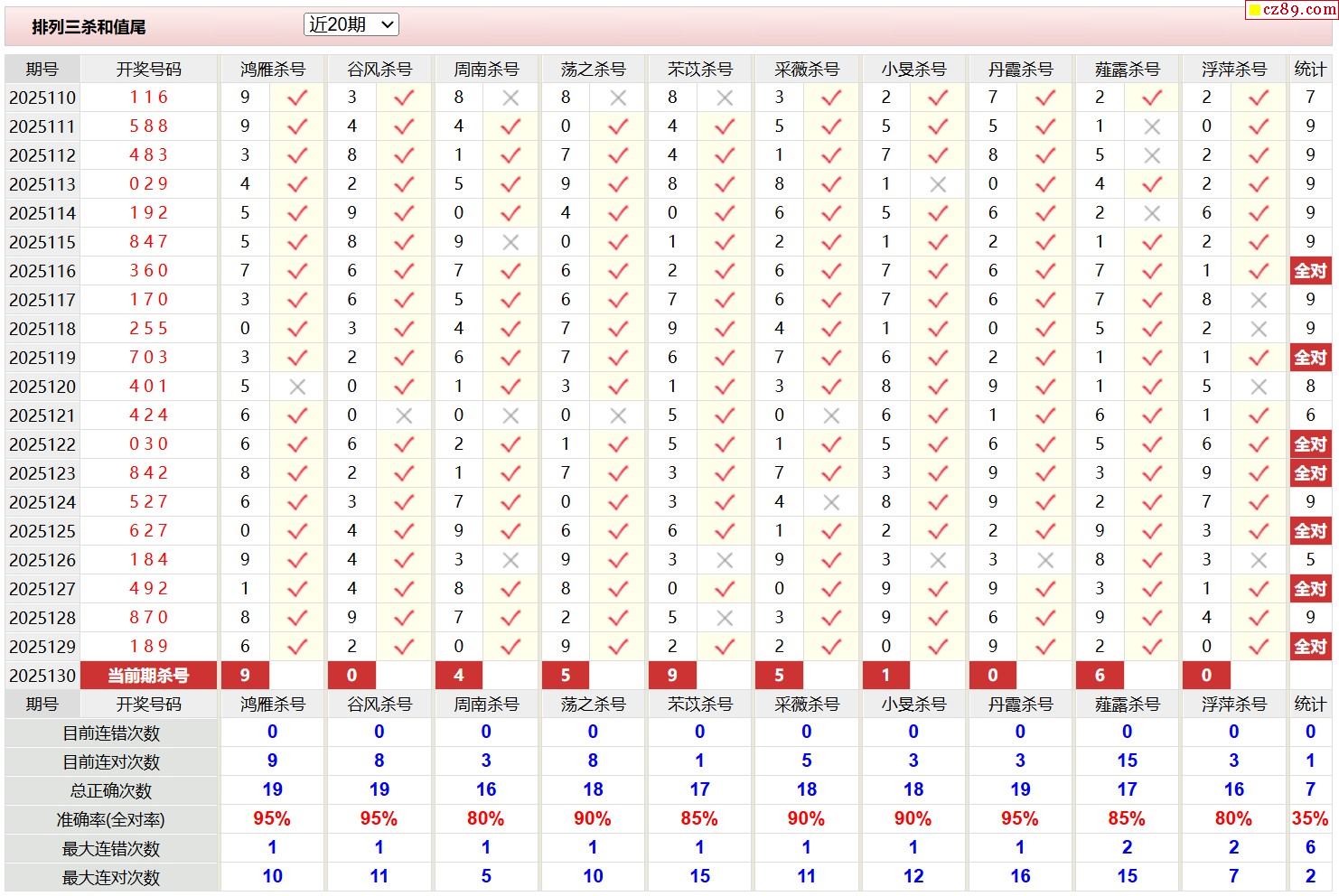Click the X mark for 小旻杀号 in row 2025113
Screen dimensions: 1339x896
coord(938,184)
